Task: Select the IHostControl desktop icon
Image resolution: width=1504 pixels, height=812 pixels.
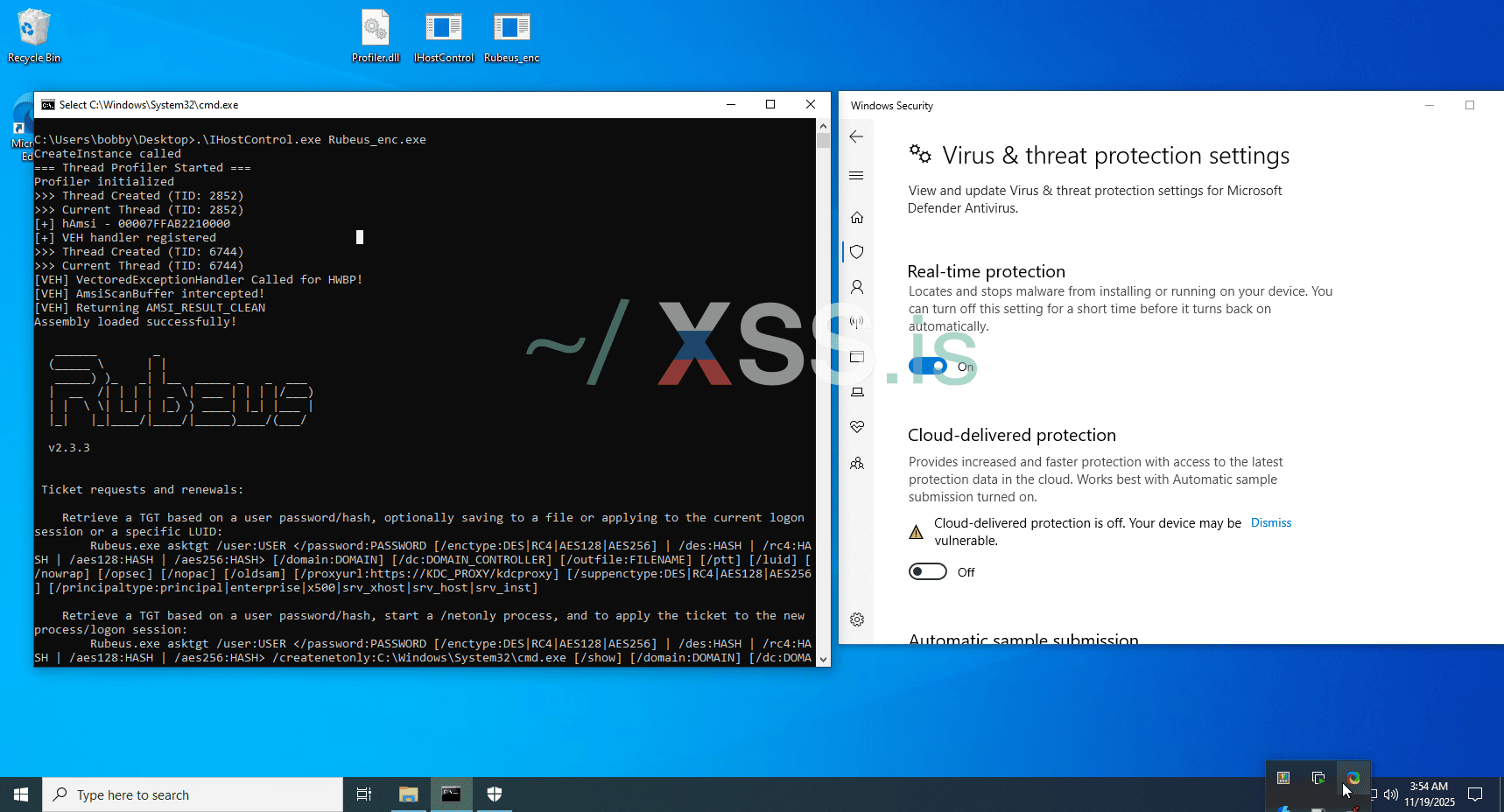Action: [444, 36]
